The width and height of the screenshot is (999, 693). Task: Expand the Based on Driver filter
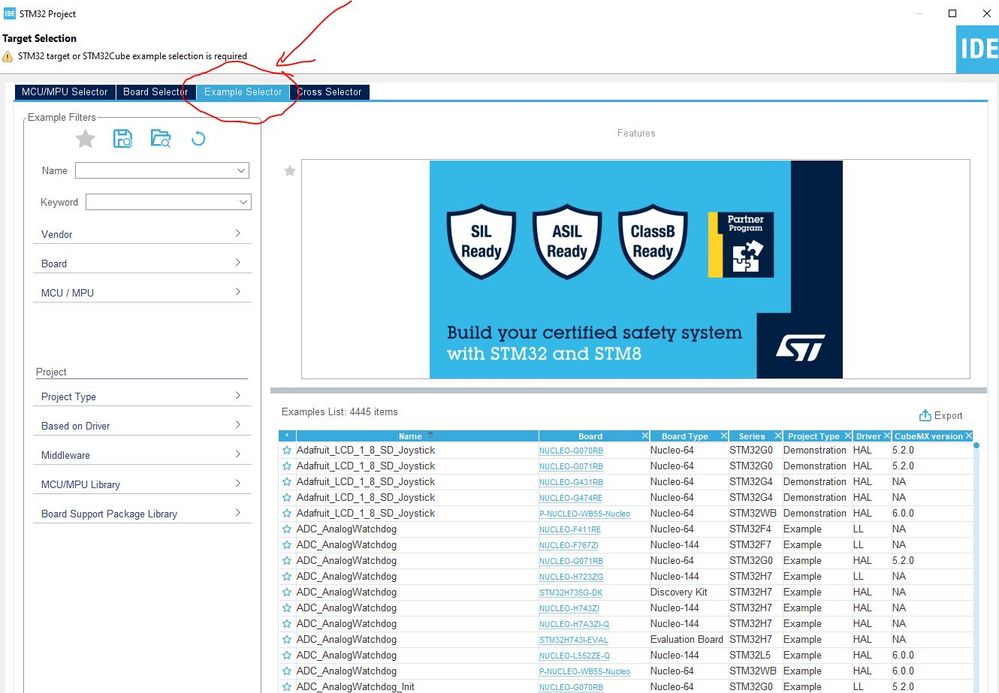pos(142,425)
